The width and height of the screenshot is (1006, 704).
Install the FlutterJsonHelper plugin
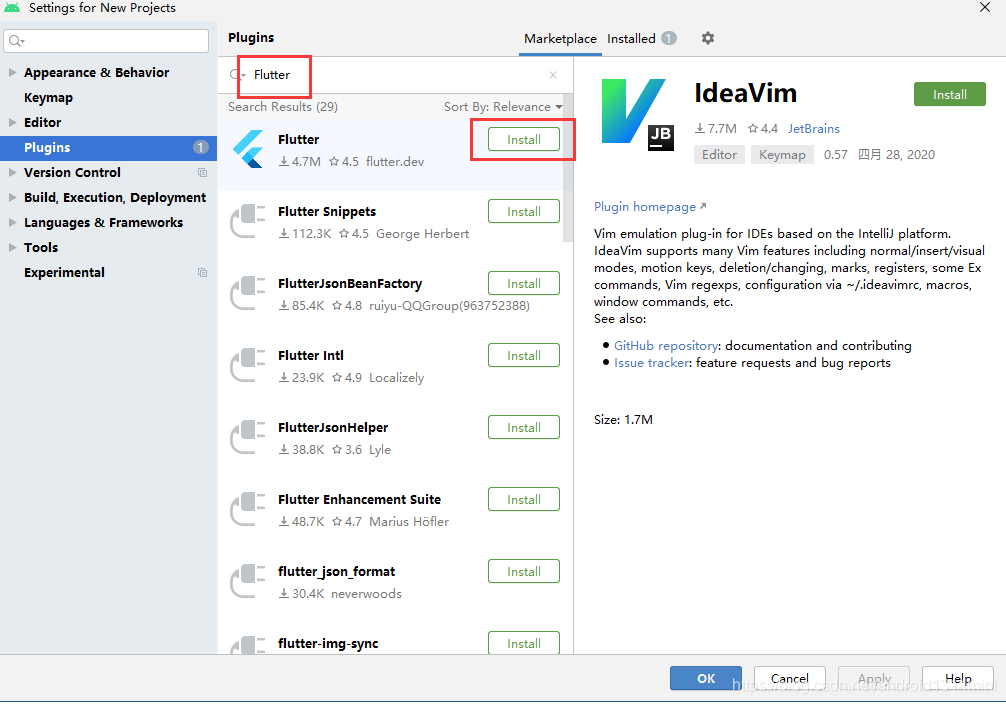[x=524, y=427]
